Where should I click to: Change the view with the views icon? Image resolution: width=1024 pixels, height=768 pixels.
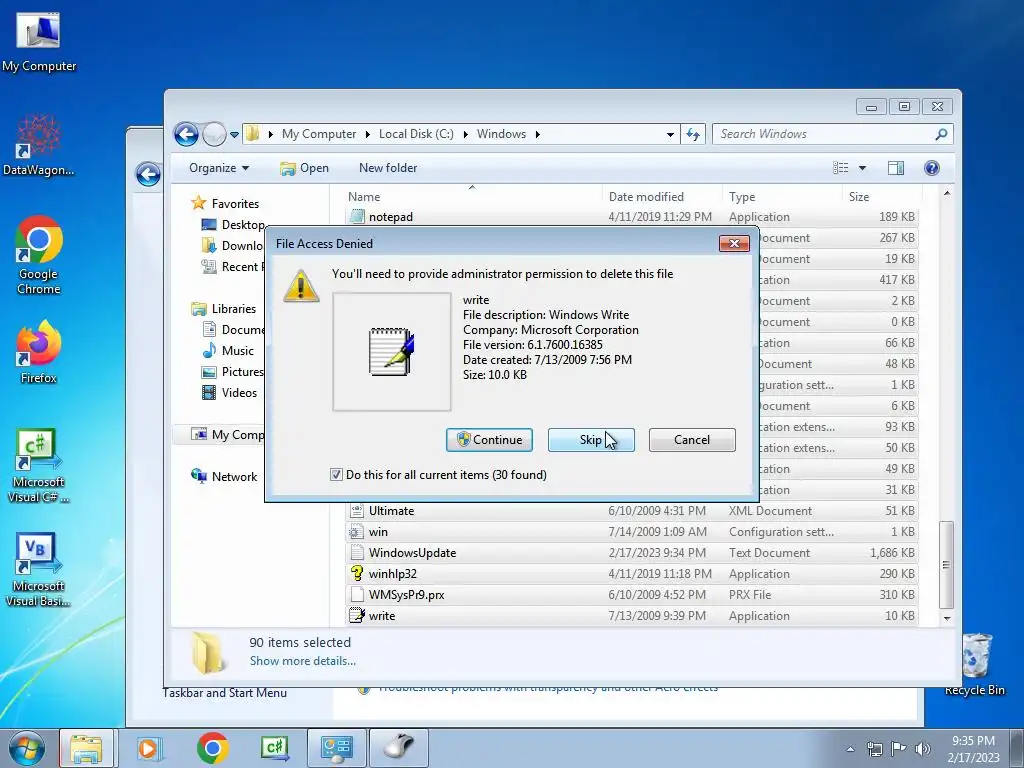[x=840, y=168]
